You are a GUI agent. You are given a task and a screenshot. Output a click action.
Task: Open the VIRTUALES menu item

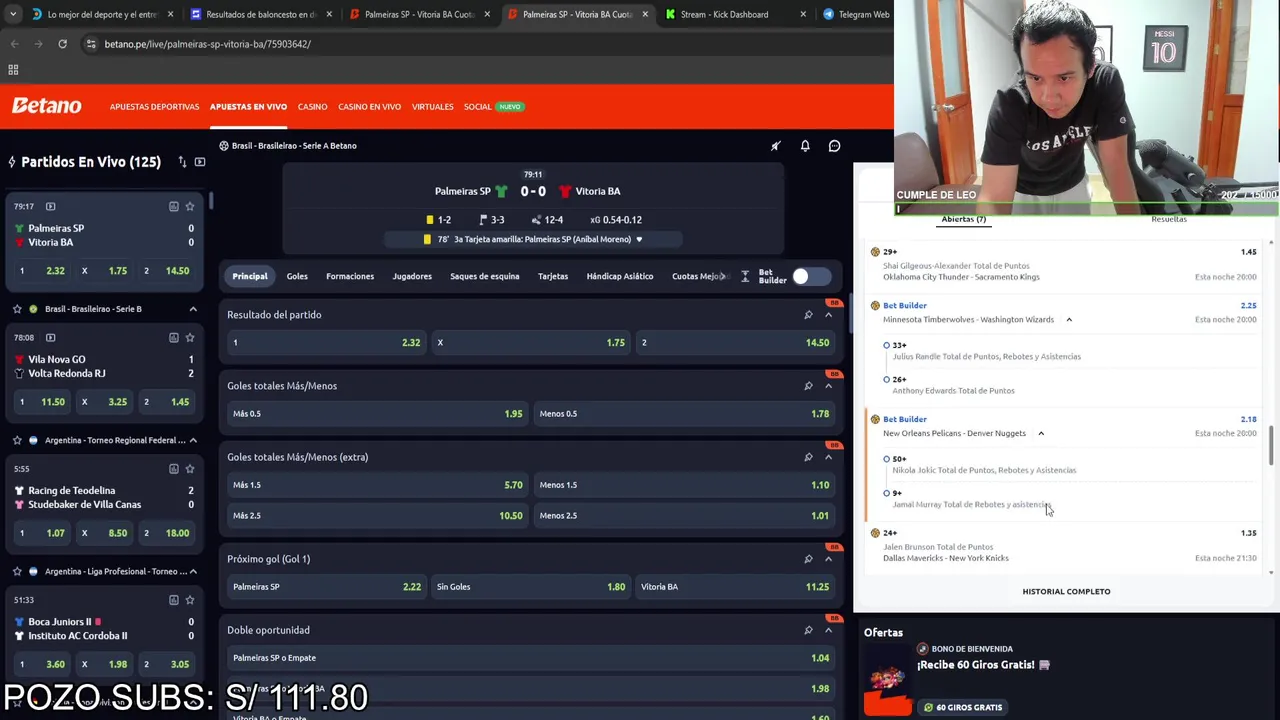[432, 106]
